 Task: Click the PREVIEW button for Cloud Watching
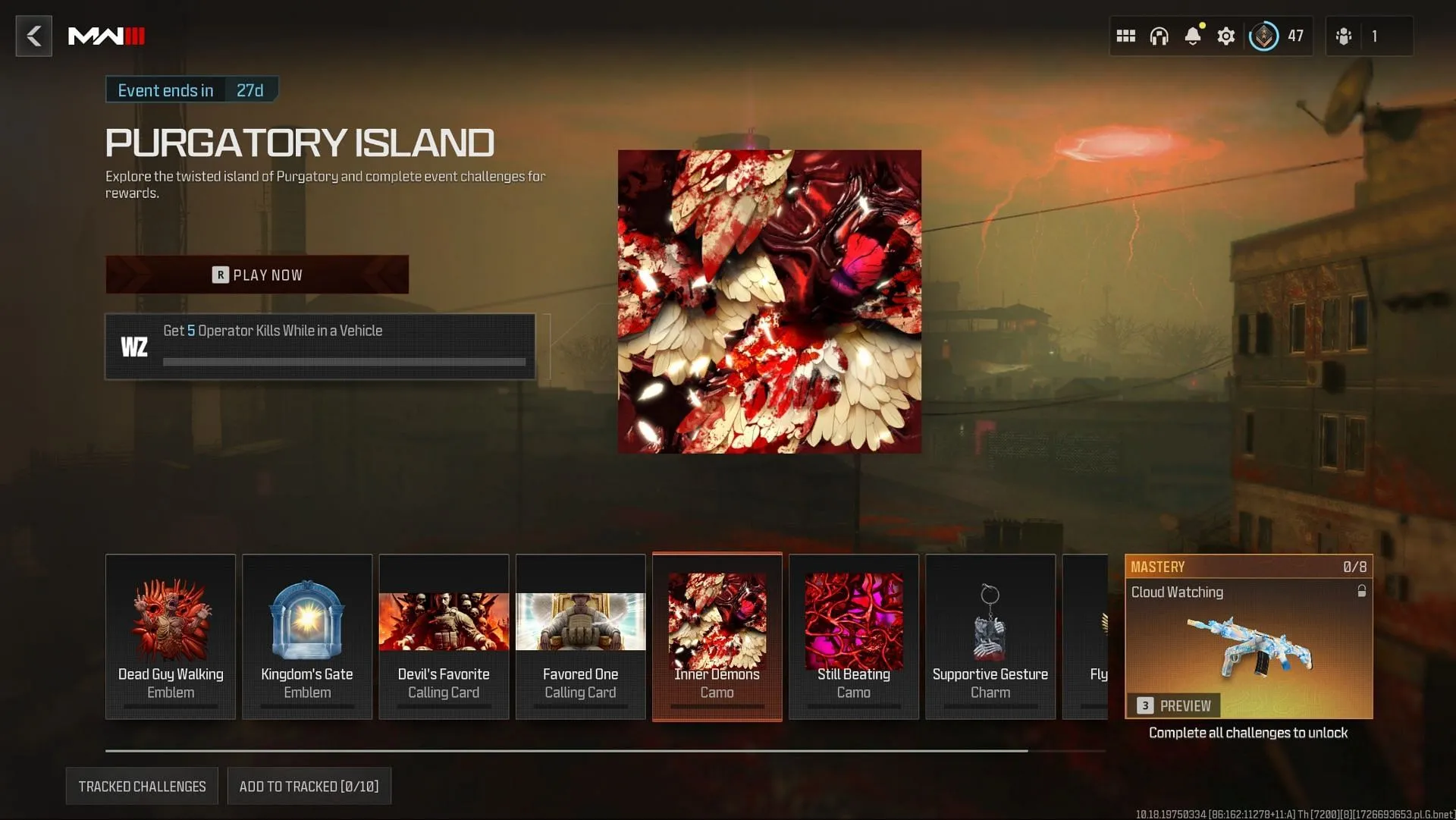pos(1184,706)
